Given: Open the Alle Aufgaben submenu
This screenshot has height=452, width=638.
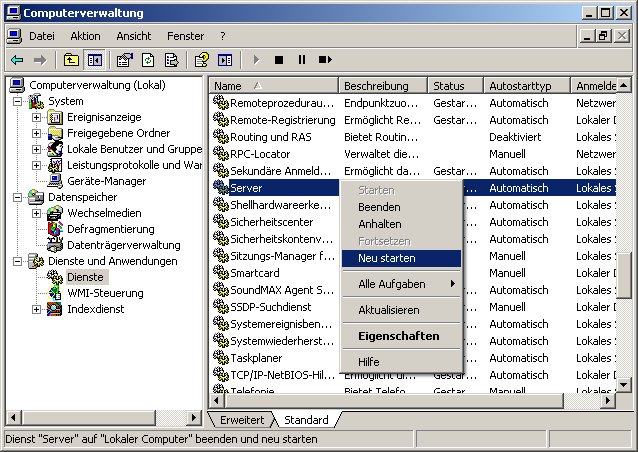Looking at the screenshot, I should pyautogui.click(x=392, y=284).
